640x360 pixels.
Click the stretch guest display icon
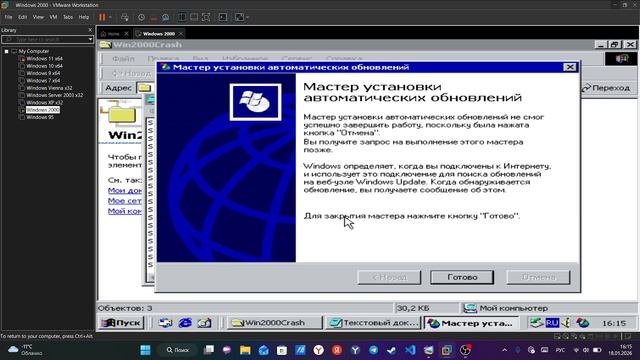click(239, 17)
